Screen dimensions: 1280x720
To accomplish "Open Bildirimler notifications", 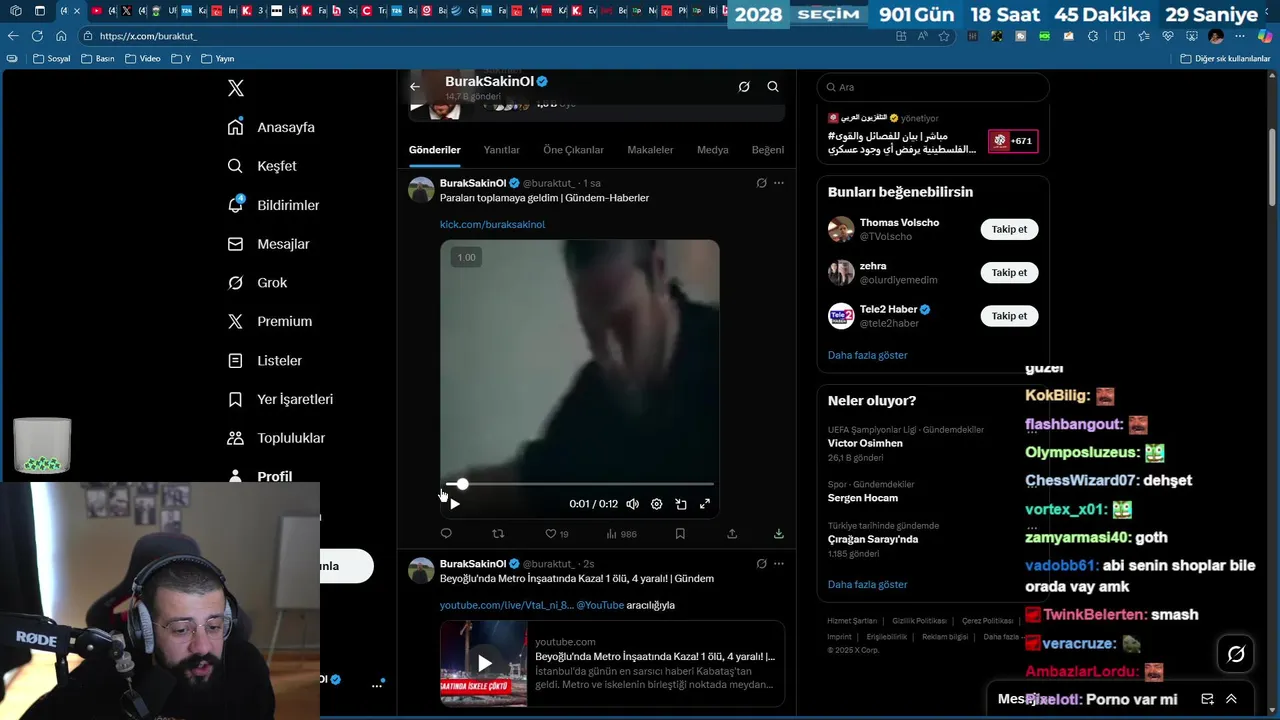I will [273, 205].
